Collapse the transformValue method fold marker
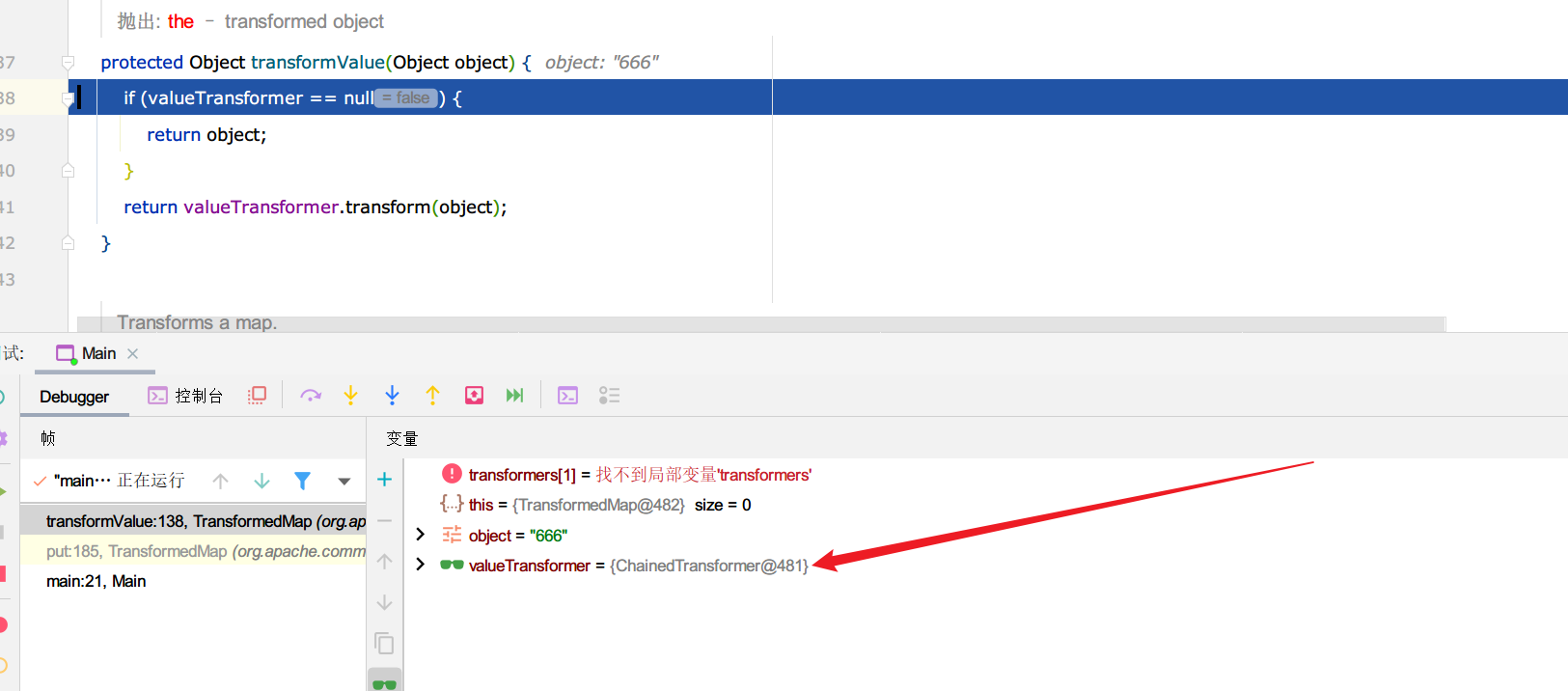The image size is (1568, 691). point(68,63)
